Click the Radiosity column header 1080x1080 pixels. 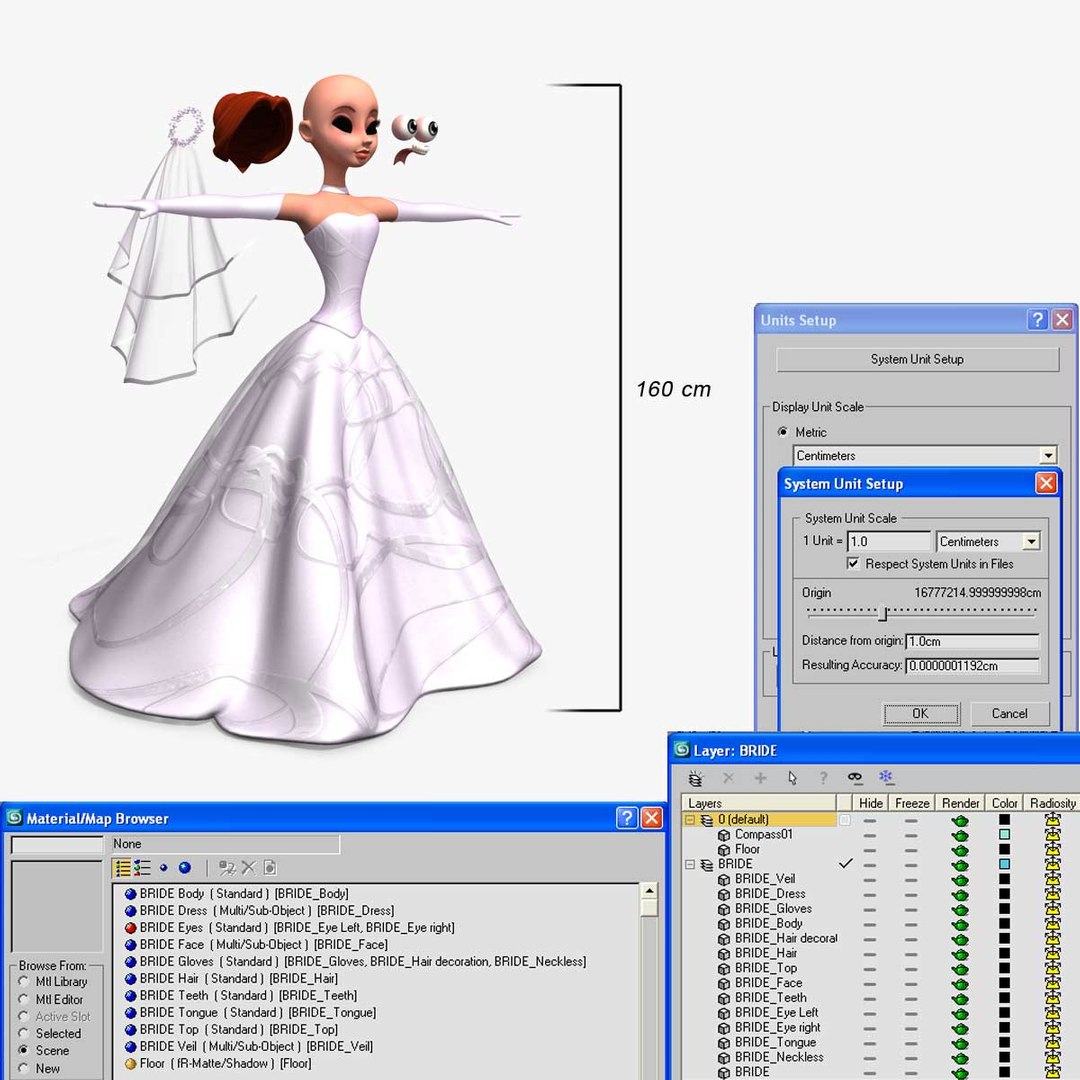pyautogui.click(x=1052, y=803)
